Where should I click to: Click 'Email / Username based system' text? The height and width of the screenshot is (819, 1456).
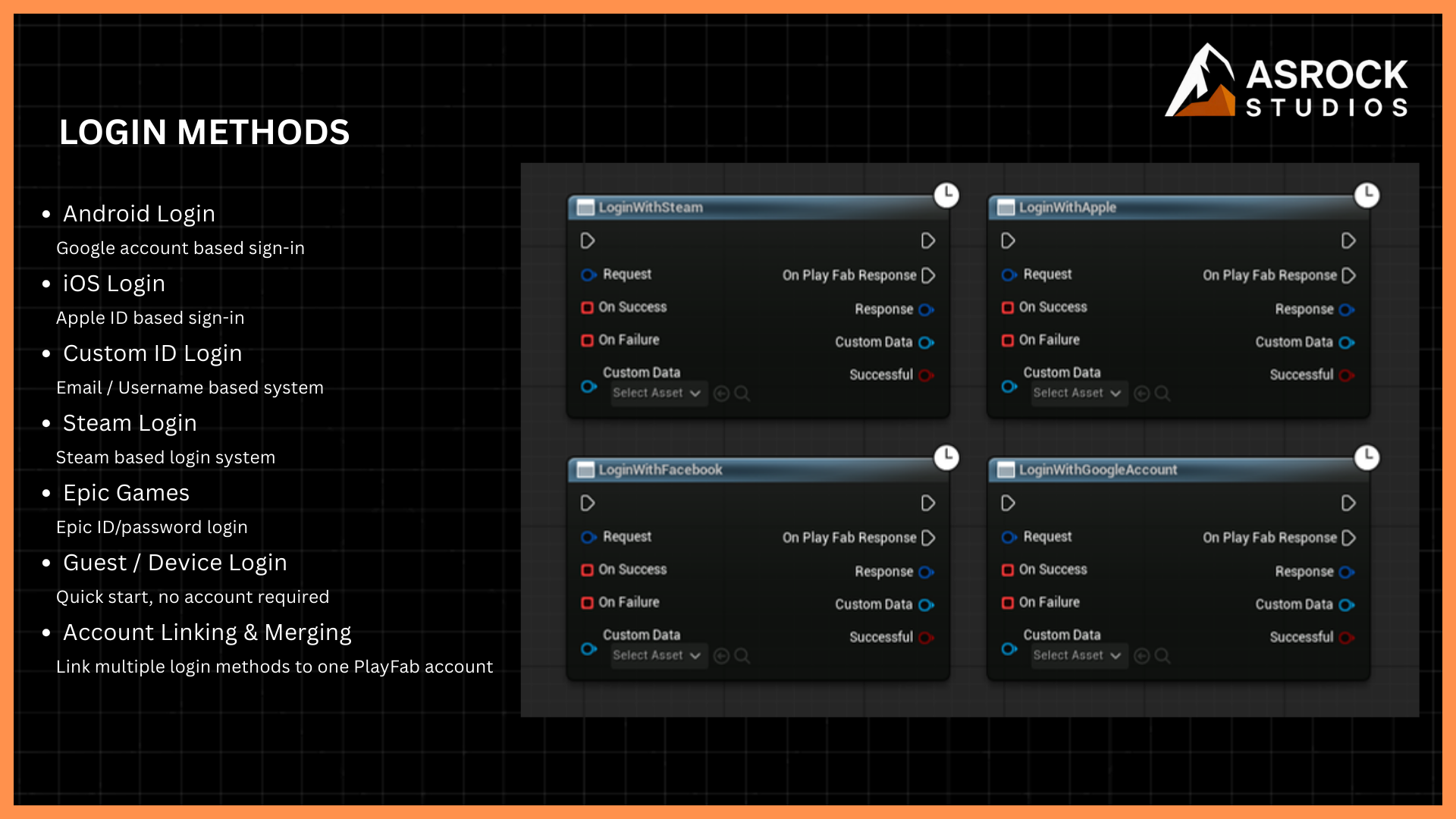(190, 388)
